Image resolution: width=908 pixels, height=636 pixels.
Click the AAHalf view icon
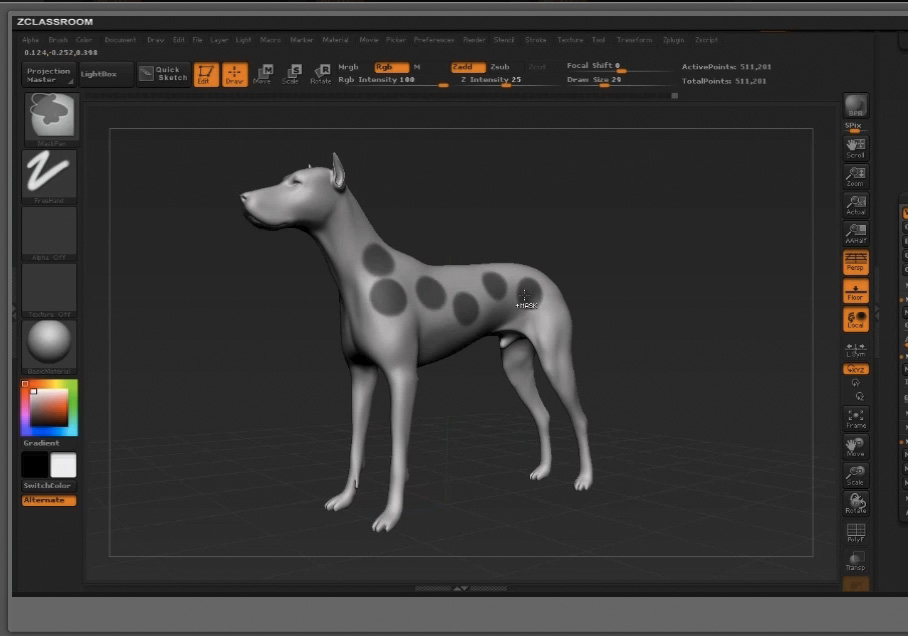(x=855, y=235)
